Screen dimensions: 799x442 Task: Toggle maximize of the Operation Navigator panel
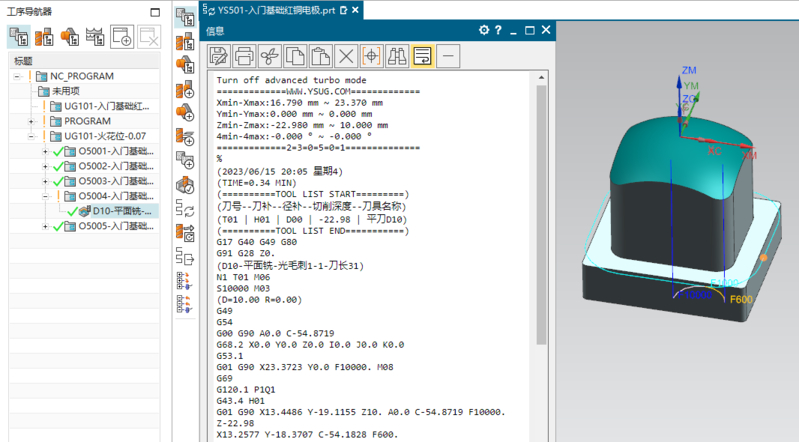[x=153, y=12]
